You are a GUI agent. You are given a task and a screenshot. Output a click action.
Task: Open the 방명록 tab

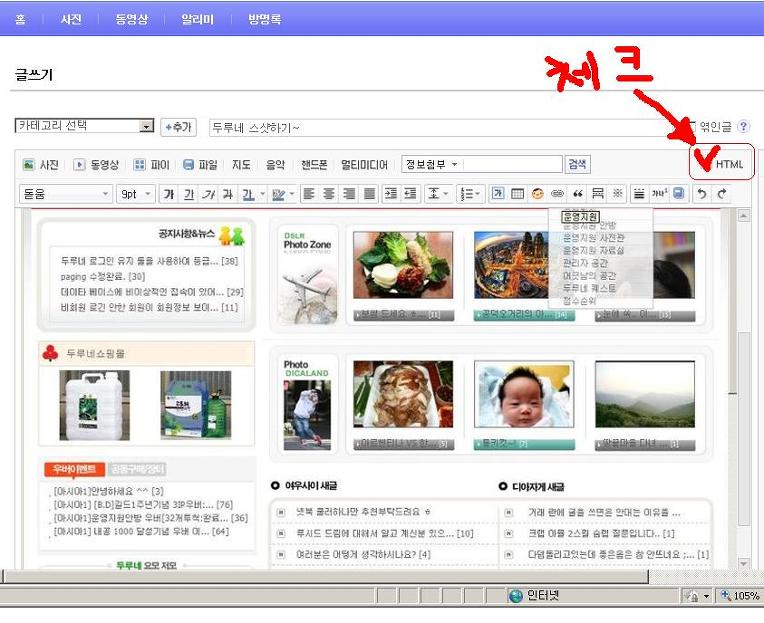265,19
